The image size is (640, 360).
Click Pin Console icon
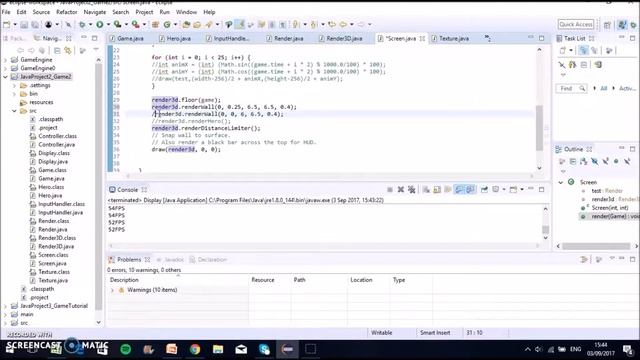click(484, 189)
